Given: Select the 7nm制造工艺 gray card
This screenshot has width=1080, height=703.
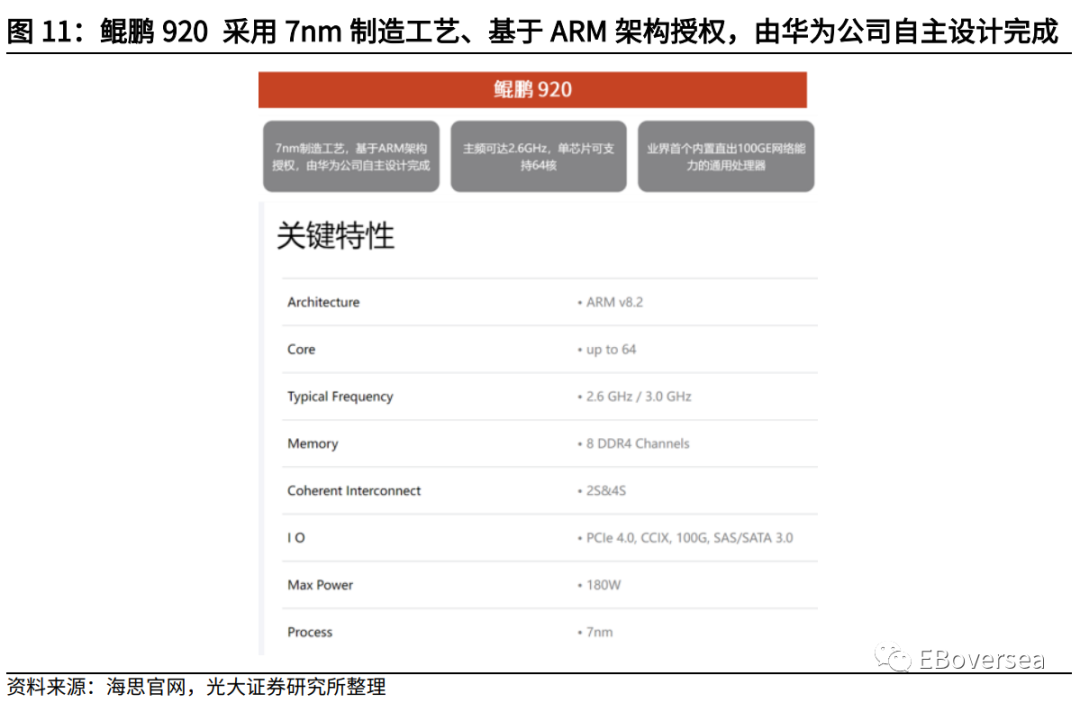Looking at the screenshot, I should (x=351, y=156).
